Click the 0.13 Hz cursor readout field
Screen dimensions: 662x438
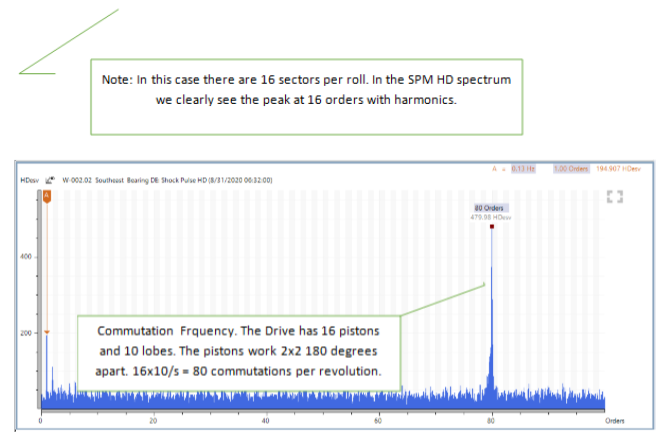[522, 170]
